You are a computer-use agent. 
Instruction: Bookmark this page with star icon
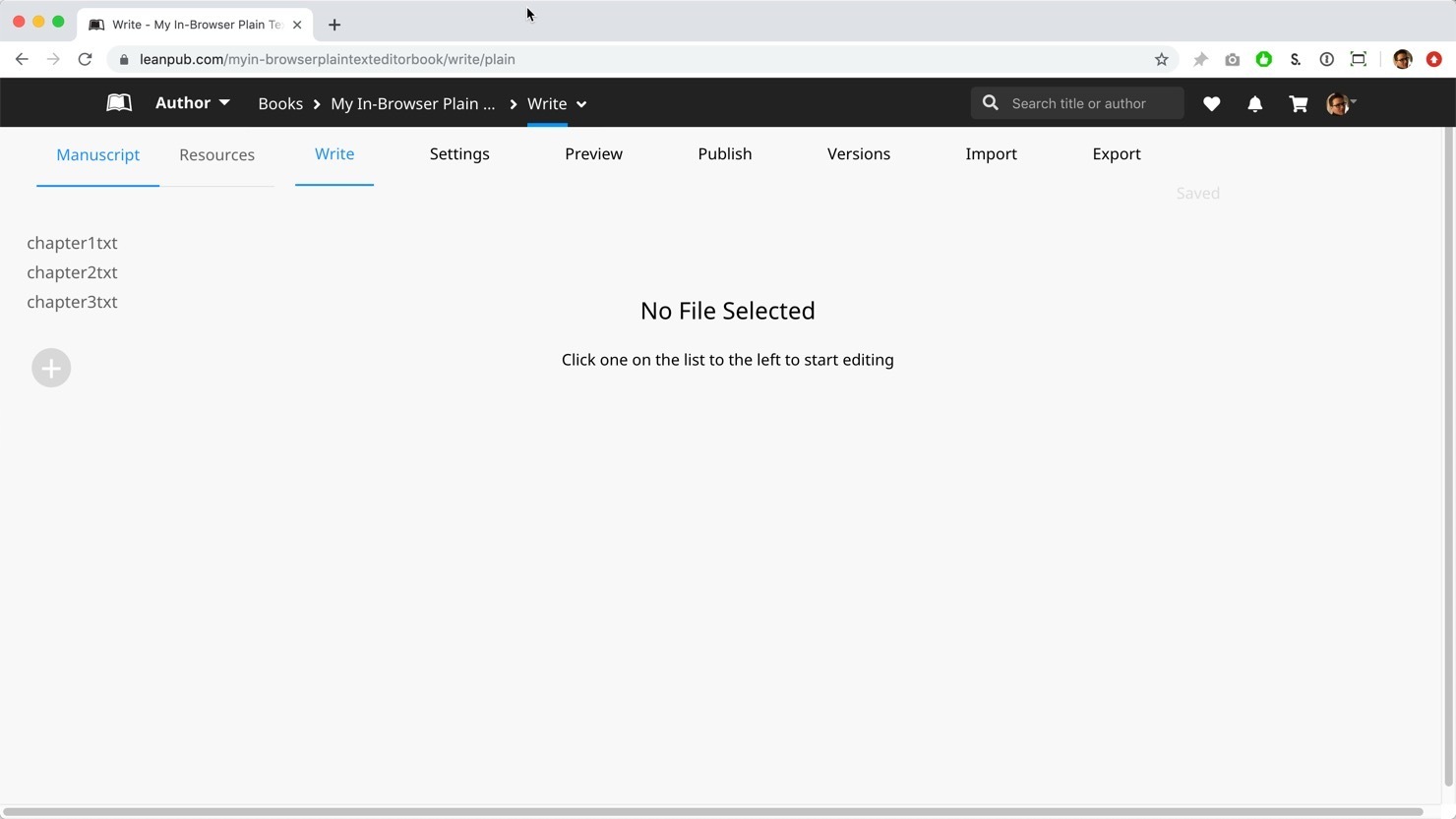pyautogui.click(x=1161, y=59)
